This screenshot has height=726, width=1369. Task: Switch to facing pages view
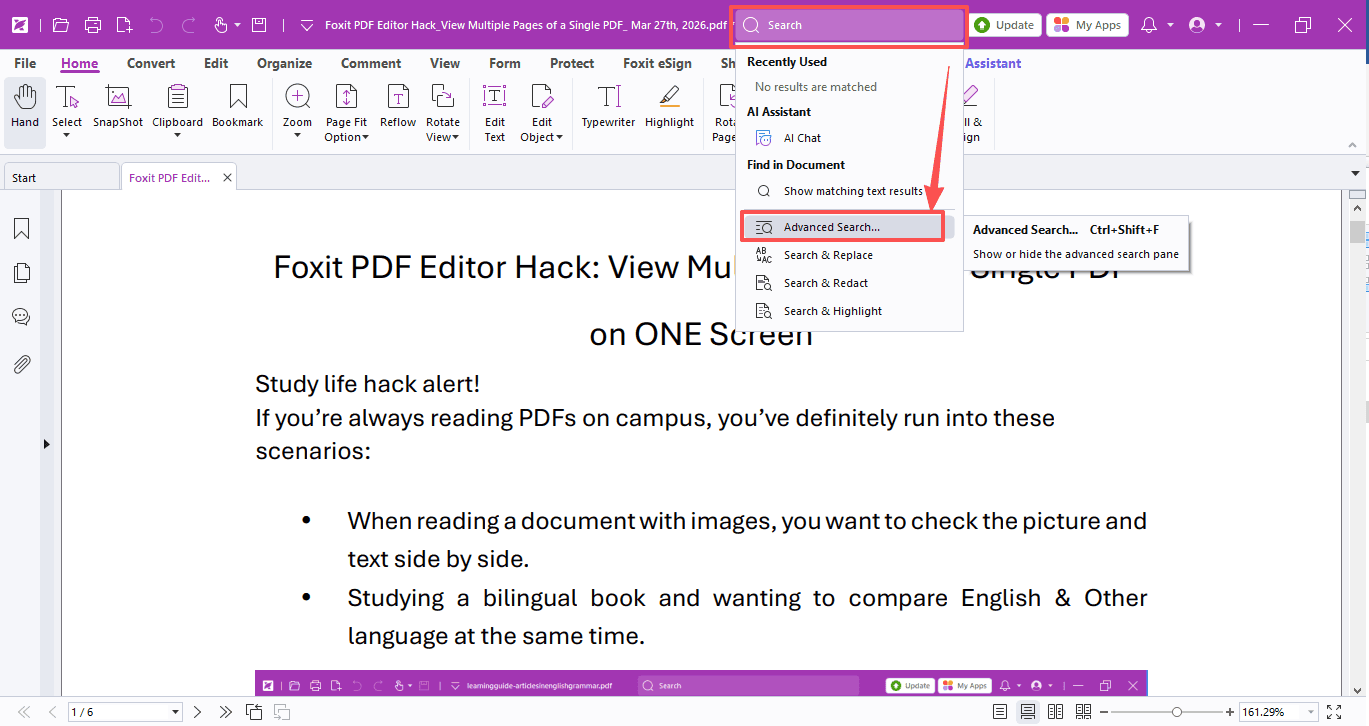pyautogui.click(x=1055, y=712)
